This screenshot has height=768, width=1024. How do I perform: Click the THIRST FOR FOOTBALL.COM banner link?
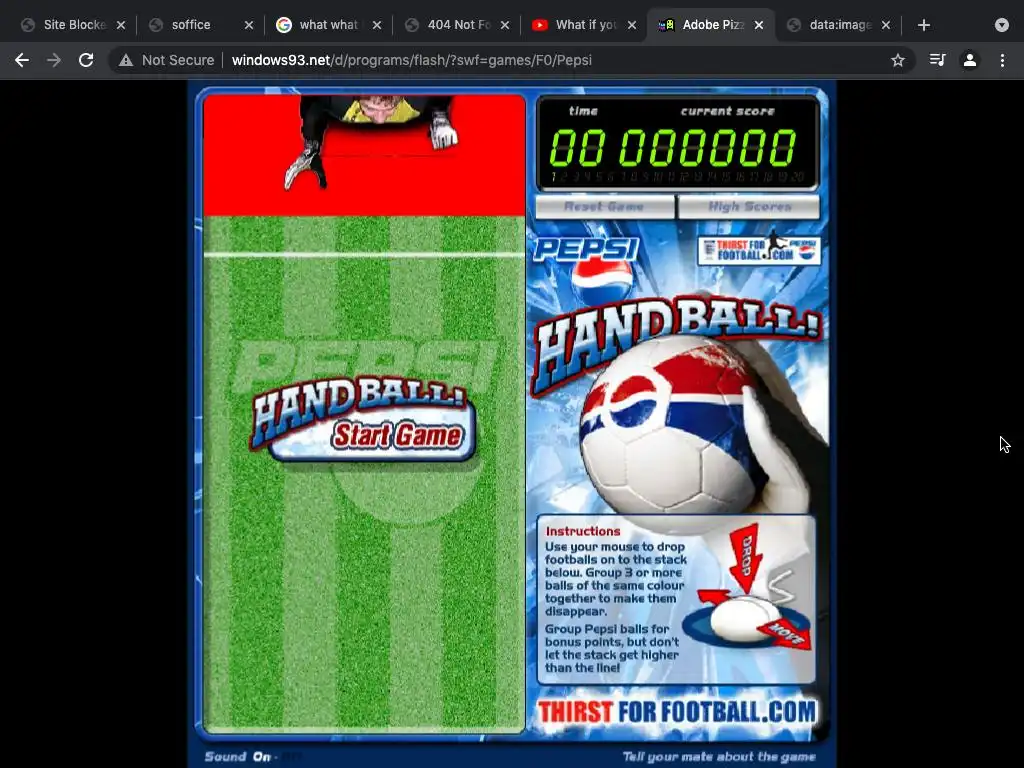[x=677, y=712]
